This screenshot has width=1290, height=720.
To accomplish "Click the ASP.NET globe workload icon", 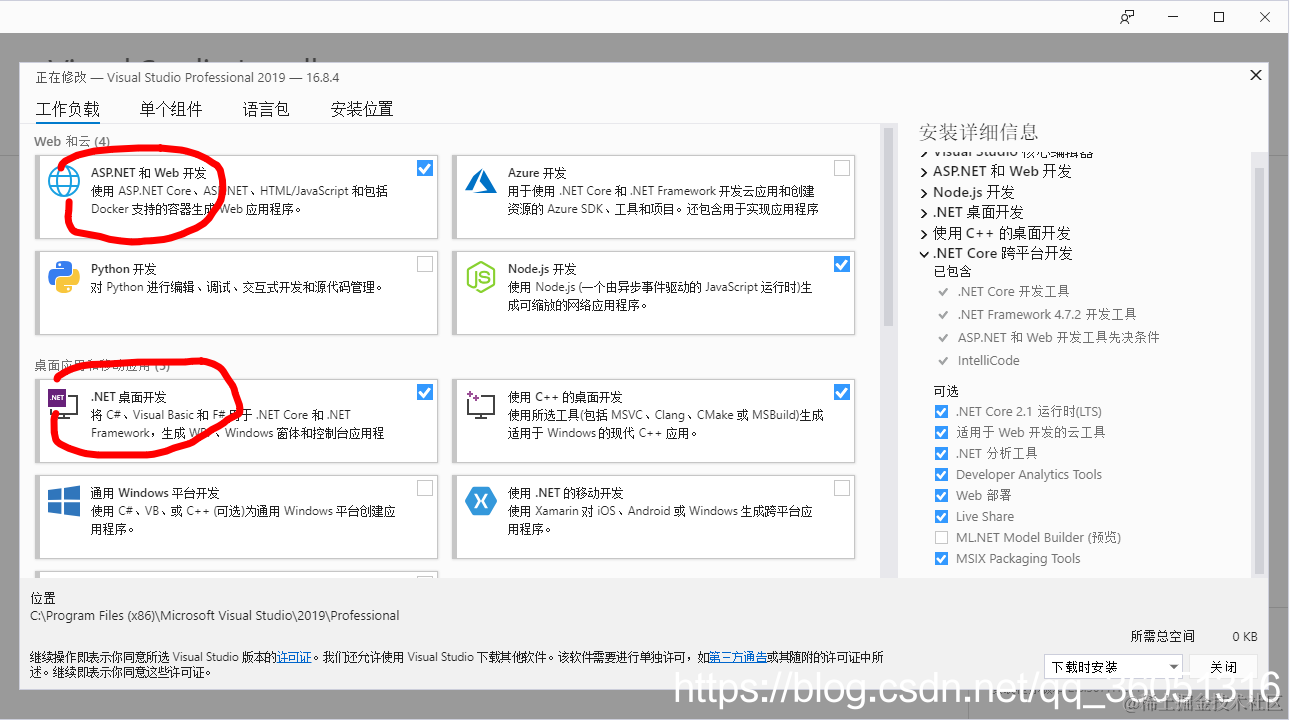I will coord(64,182).
